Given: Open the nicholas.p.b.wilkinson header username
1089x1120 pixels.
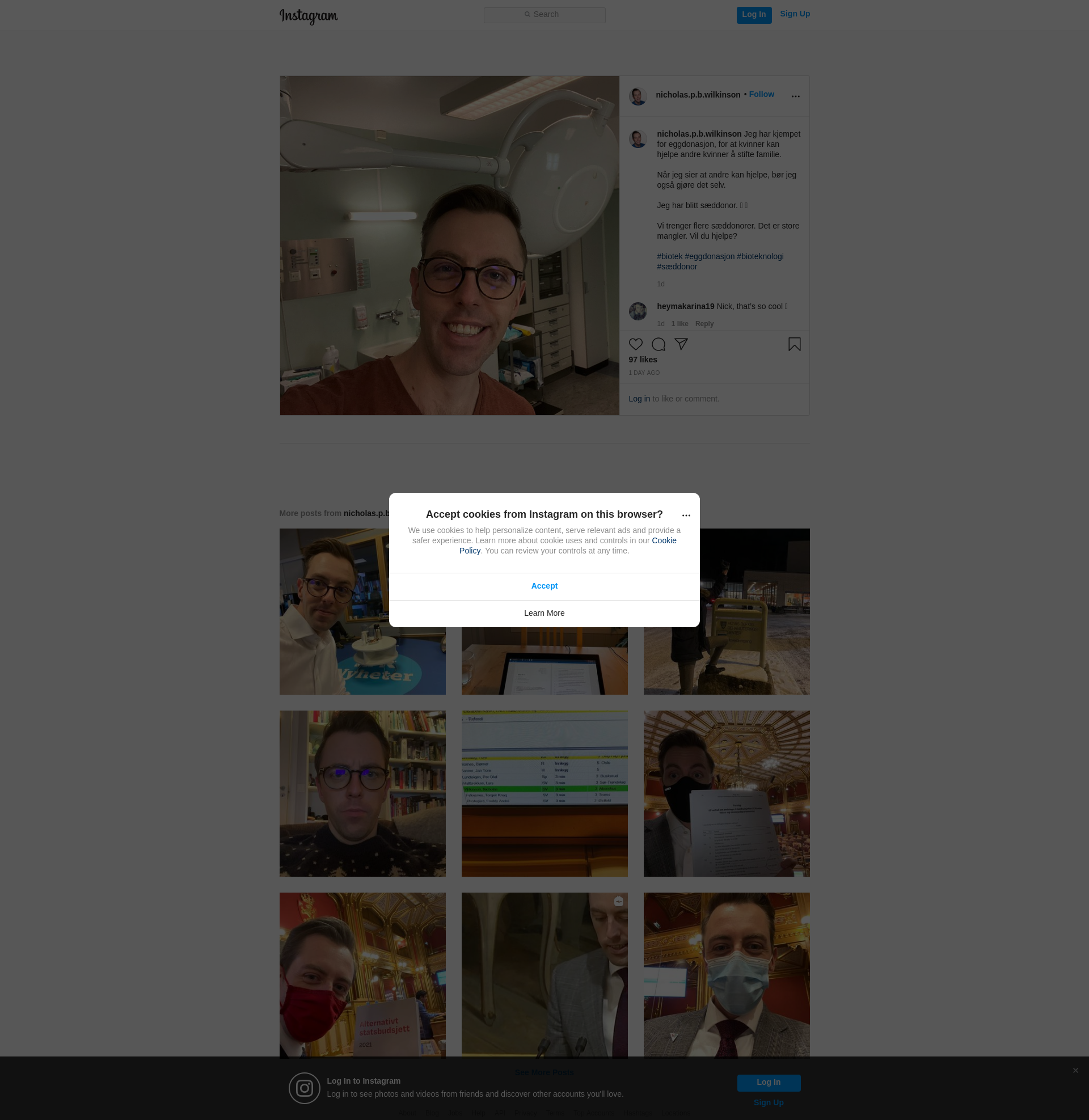Looking at the screenshot, I should (x=698, y=95).
